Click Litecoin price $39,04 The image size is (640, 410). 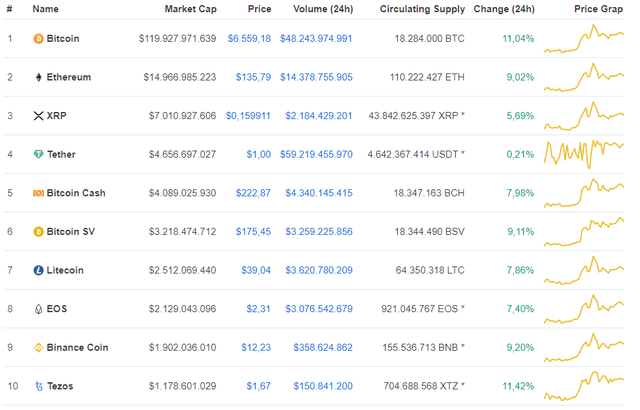(x=256, y=270)
